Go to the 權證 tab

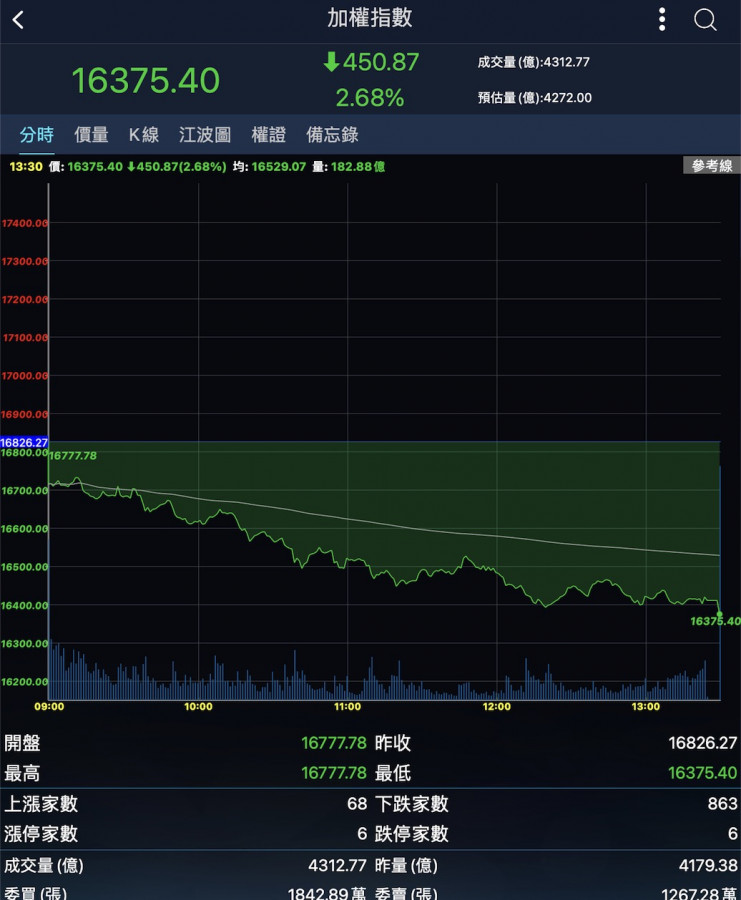[x=268, y=134]
